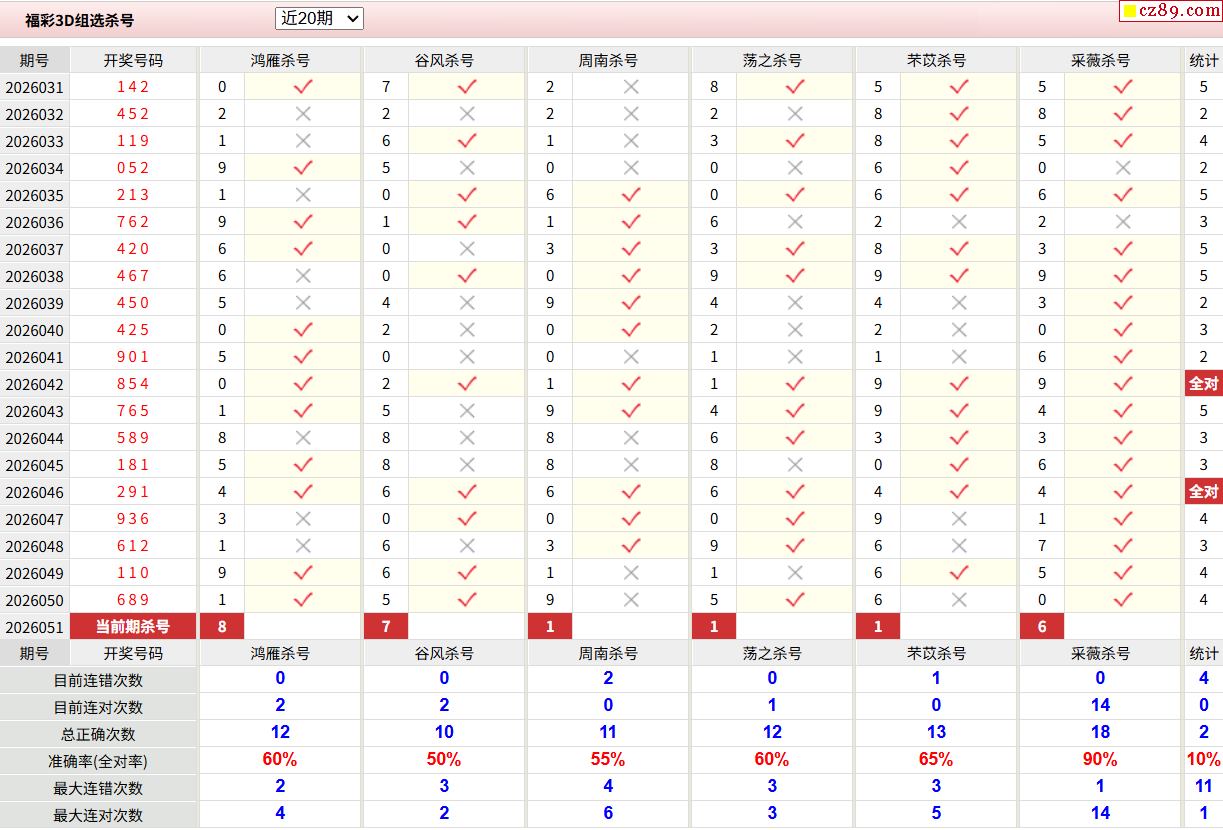Click the red 当前期杀号 label
Viewport: 1223px width, 830px height.
pyautogui.click(x=133, y=627)
